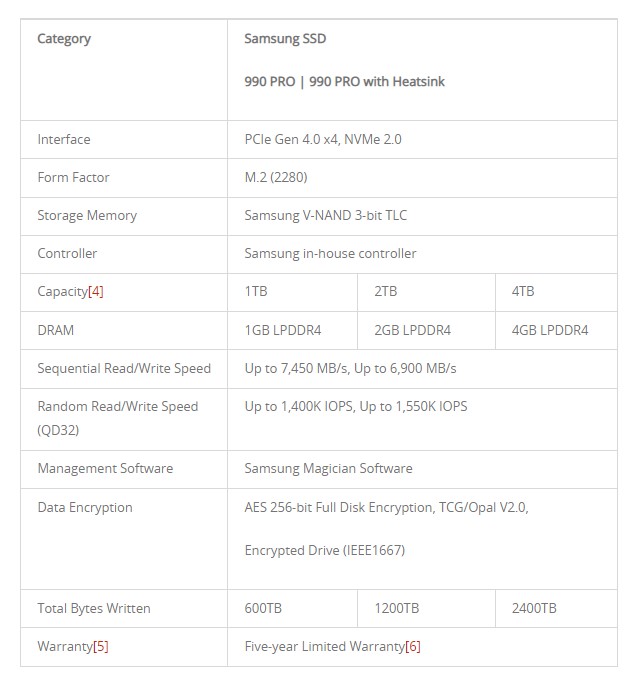The width and height of the screenshot is (640, 682).
Task: Click the Samsung Magician Software cell
Action: [x=328, y=468]
